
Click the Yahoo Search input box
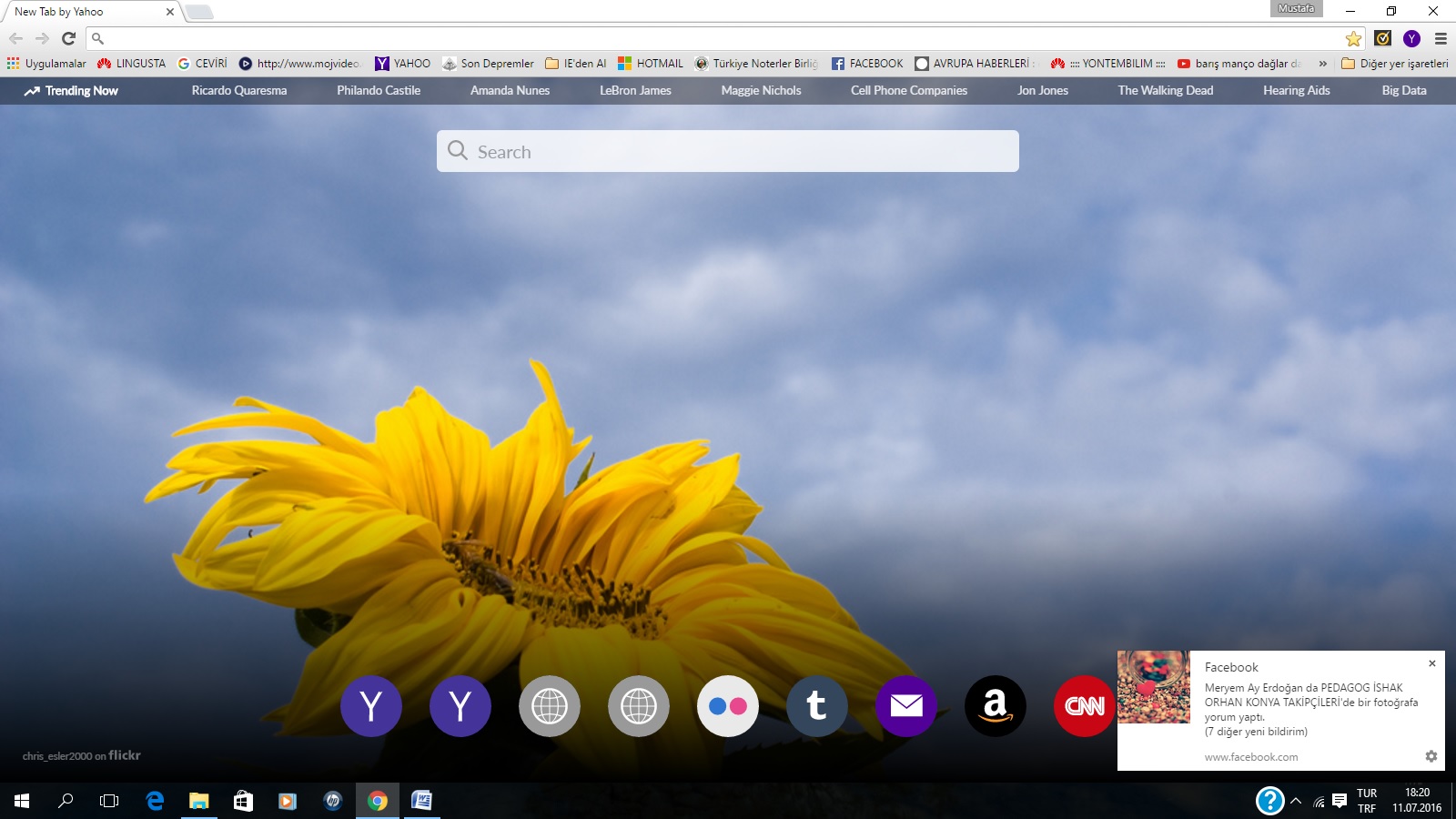pos(728,151)
